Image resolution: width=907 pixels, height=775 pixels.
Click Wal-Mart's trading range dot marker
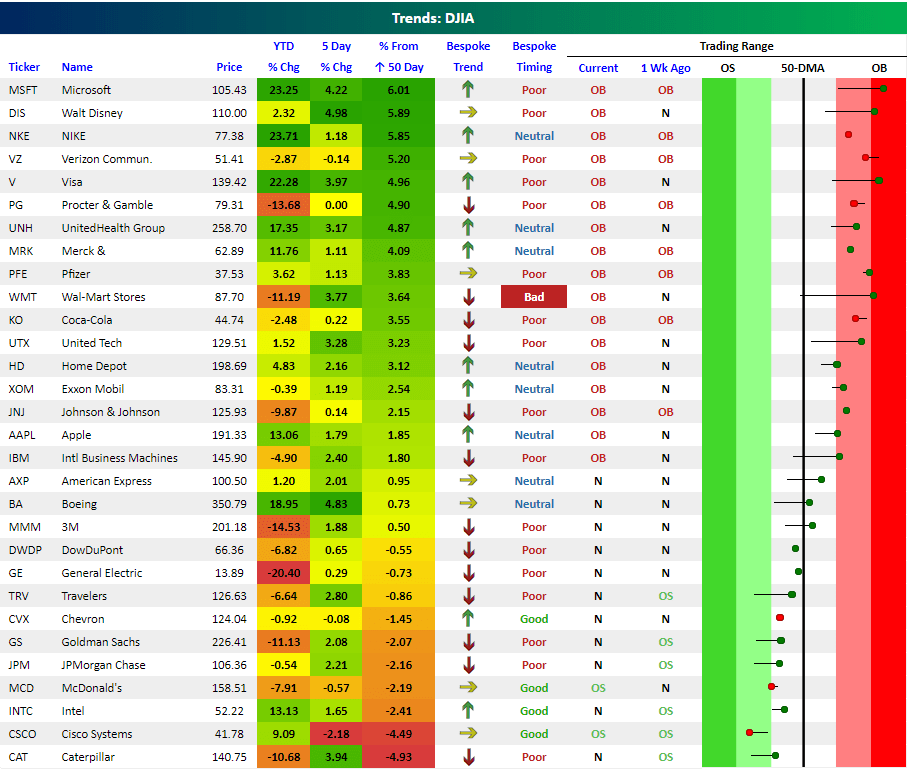coord(873,296)
